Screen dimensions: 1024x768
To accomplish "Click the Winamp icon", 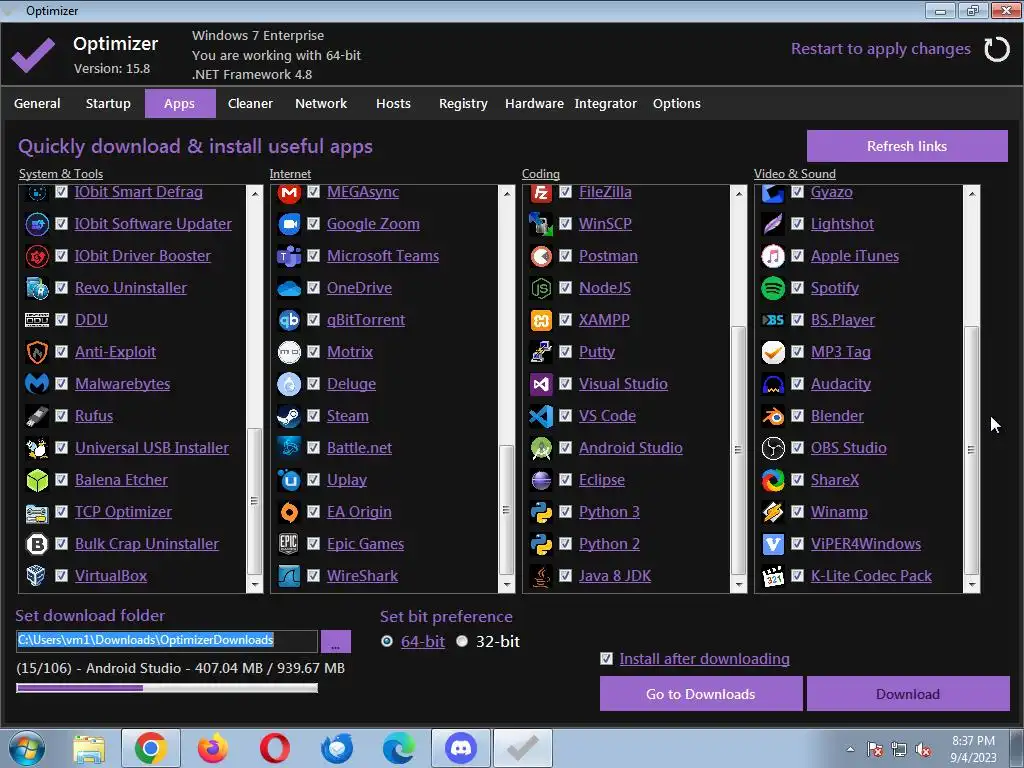I will coord(773,511).
